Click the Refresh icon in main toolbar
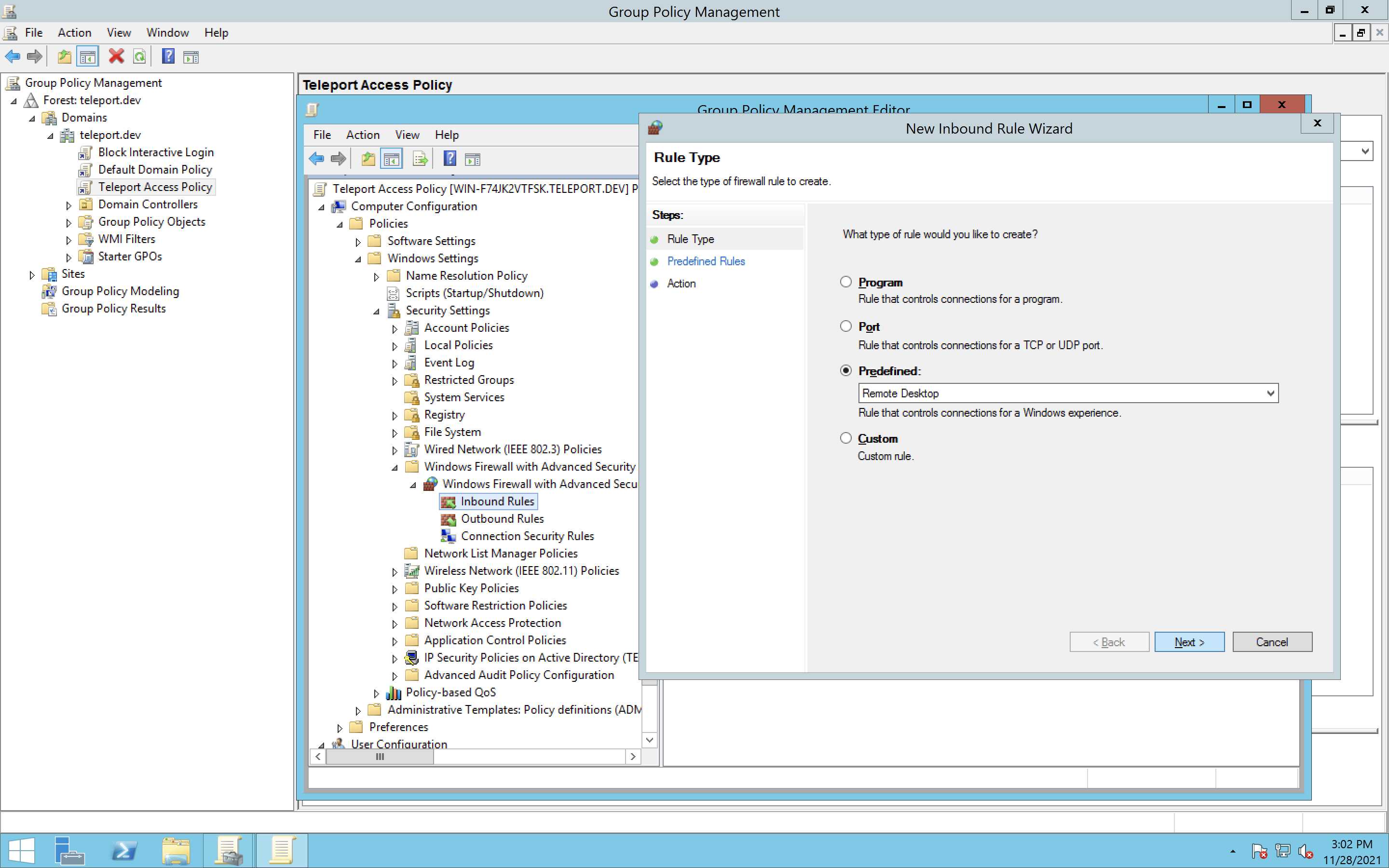1389x868 pixels. (x=139, y=56)
